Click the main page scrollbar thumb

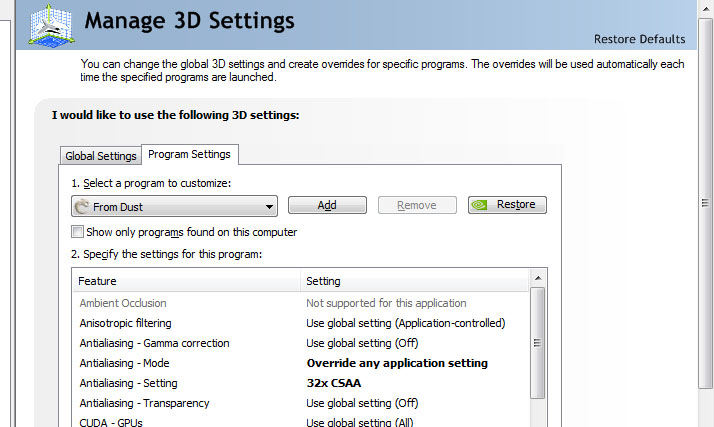(705, 203)
